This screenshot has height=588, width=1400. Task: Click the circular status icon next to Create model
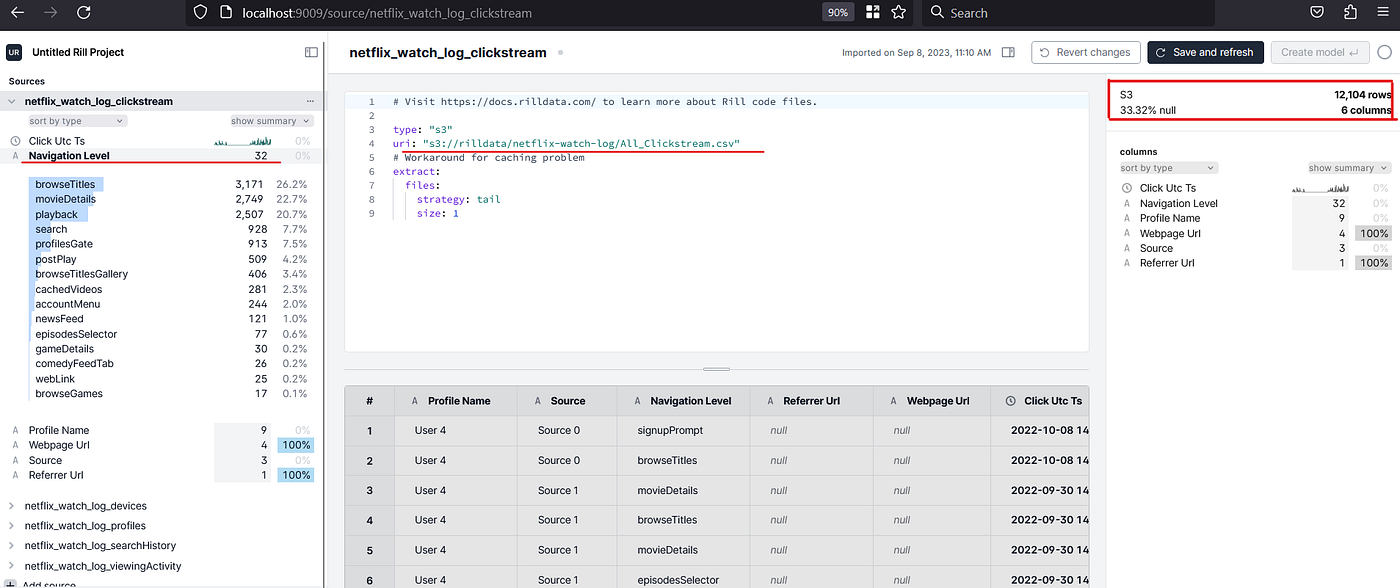click(1384, 52)
